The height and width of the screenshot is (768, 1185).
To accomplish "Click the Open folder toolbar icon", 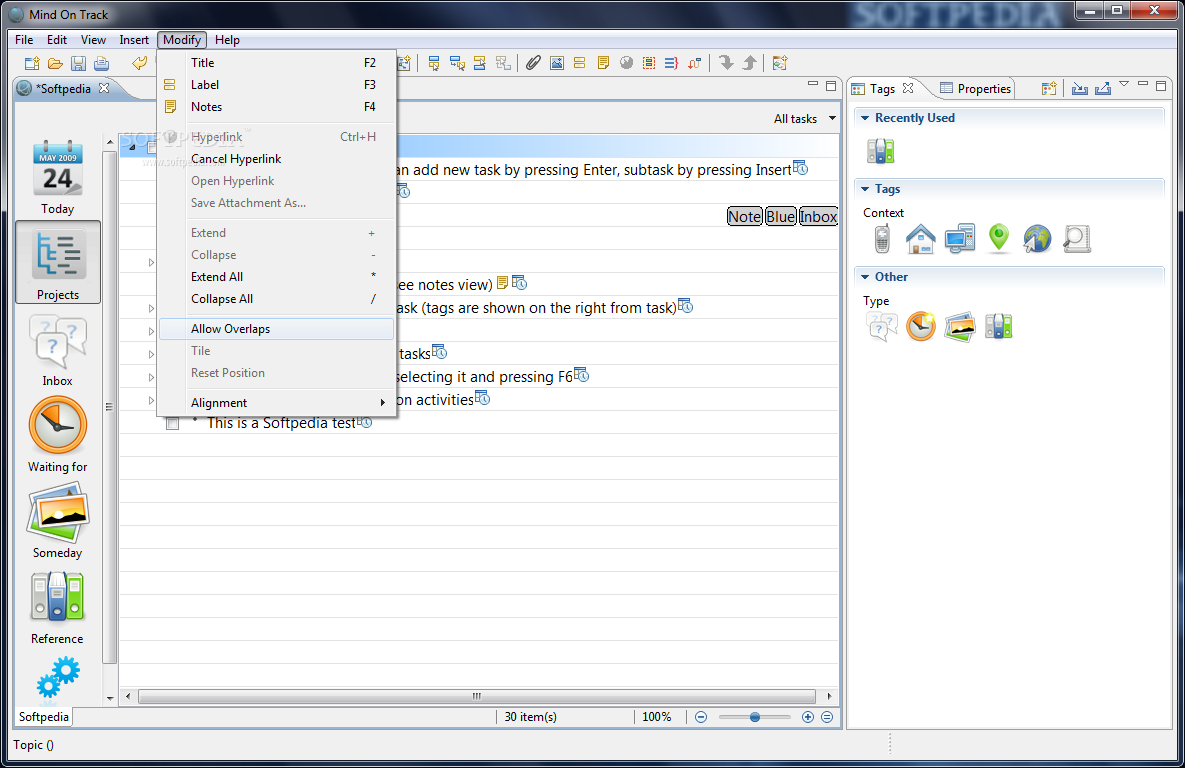I will pos(55,63).
